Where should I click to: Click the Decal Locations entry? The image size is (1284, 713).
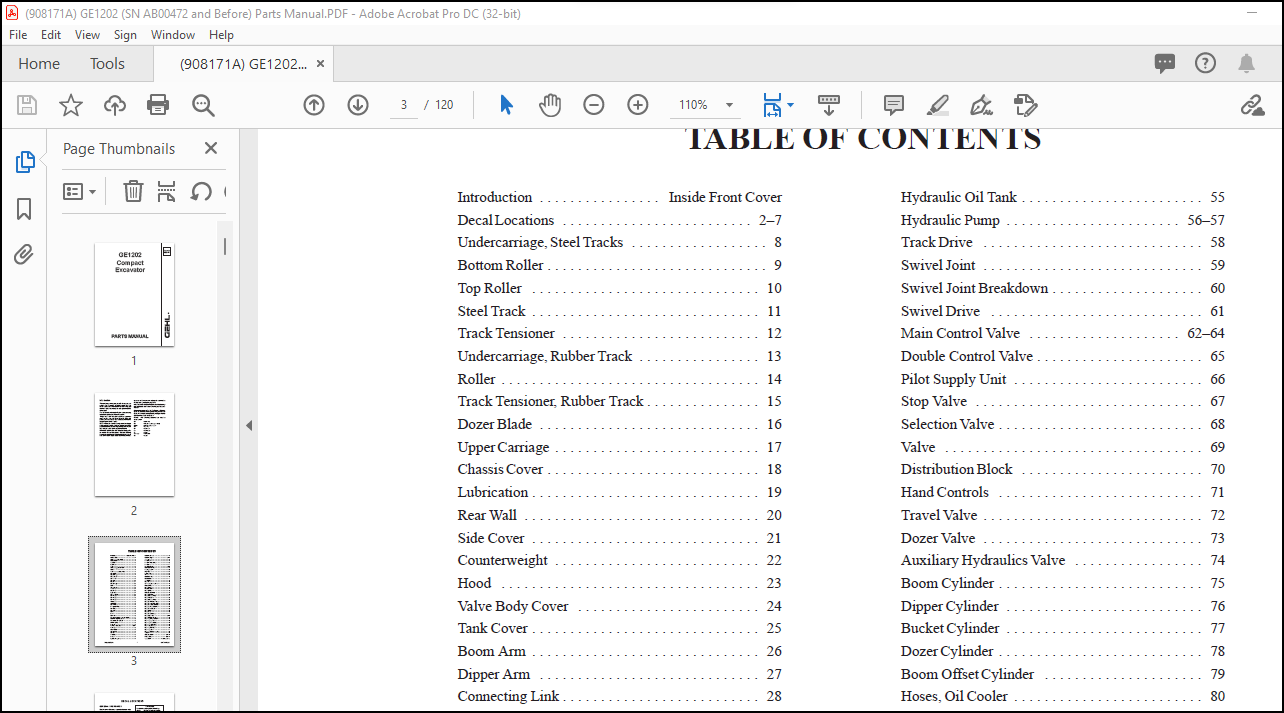click(620, 220)
